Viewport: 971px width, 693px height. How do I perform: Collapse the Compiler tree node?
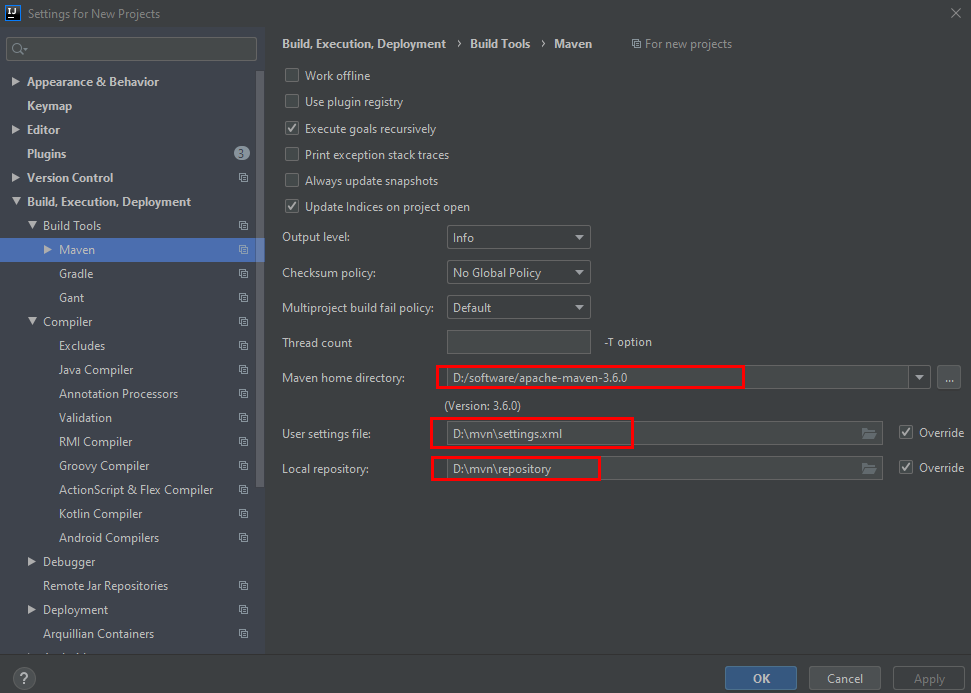tap(32, 321)
